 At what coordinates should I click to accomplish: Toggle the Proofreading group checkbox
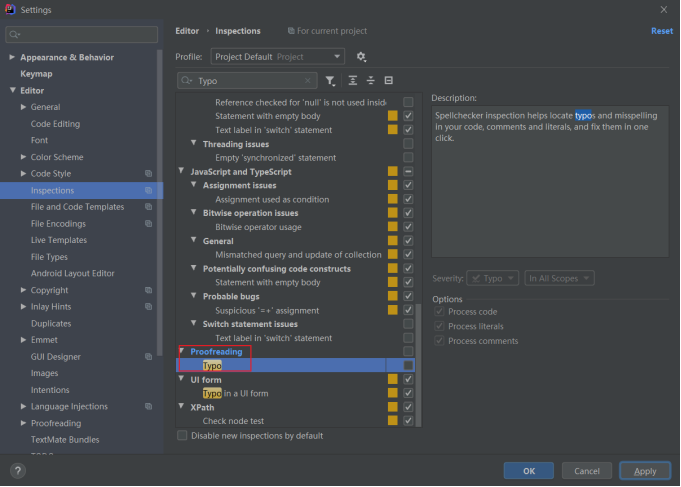pyautogui.click(x=408, y=351)
